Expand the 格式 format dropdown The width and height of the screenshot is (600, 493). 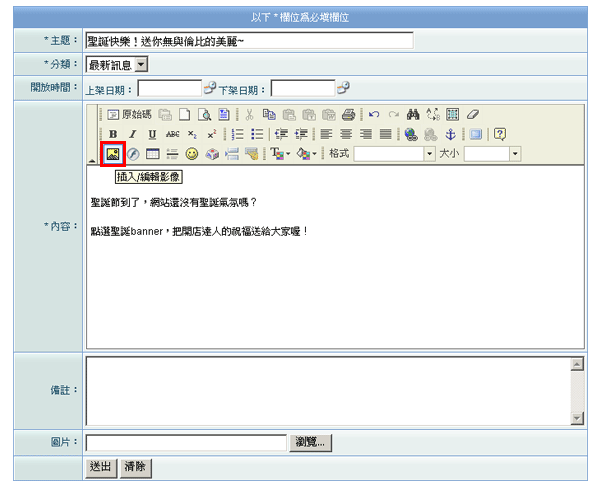coord(429,154)
